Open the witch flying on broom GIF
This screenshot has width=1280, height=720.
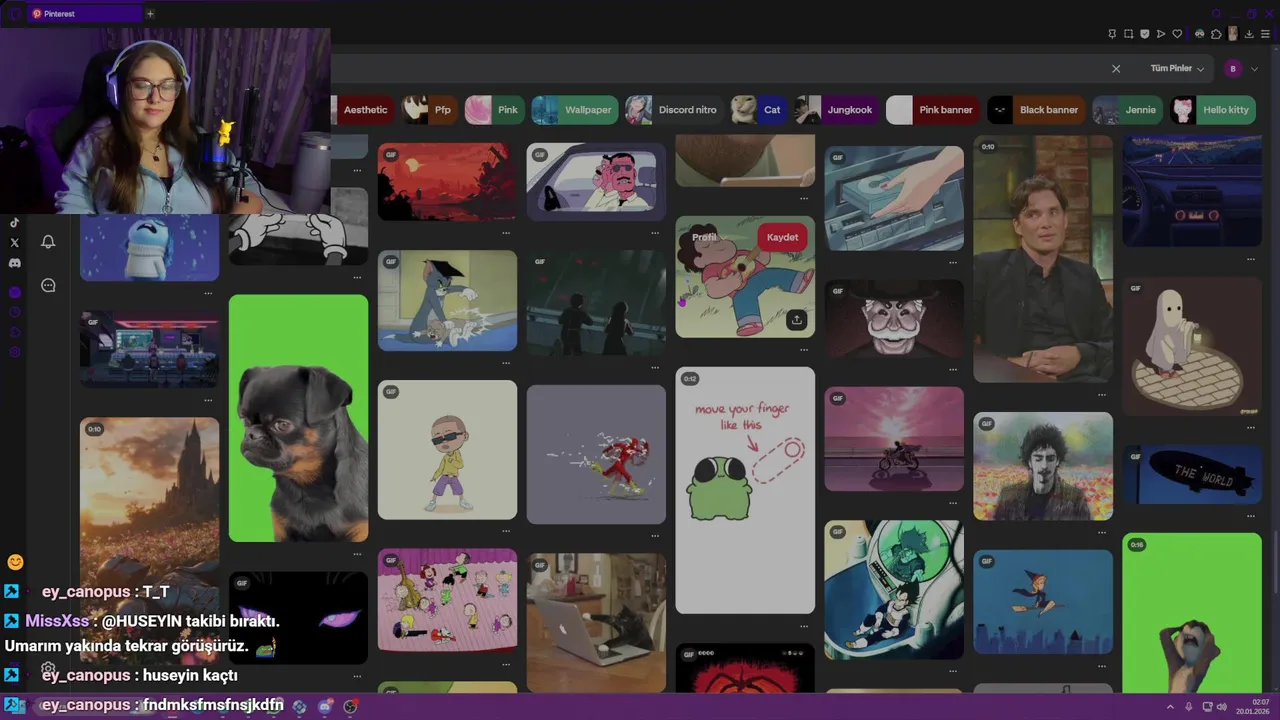1043,601
